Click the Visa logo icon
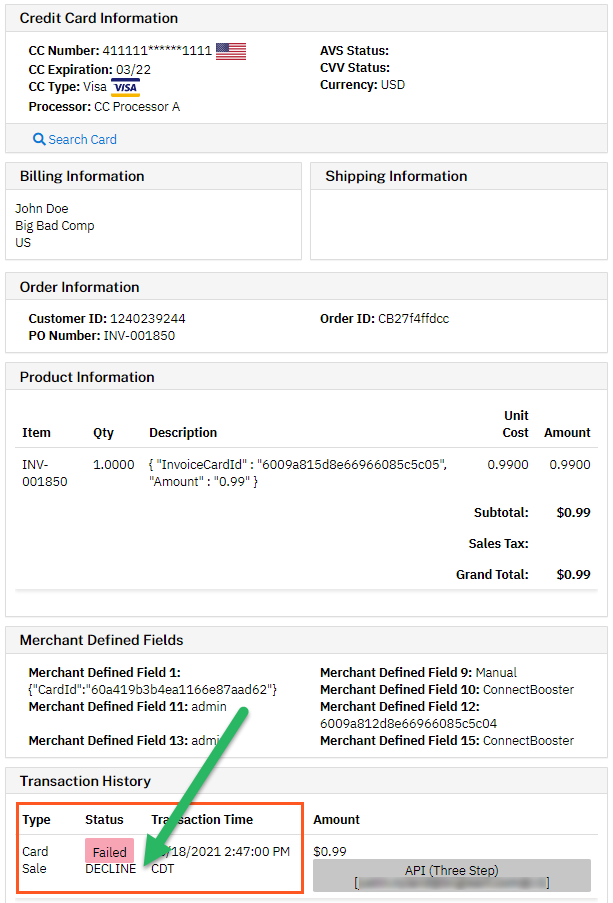The image size is (613, 903). tap(125, 88)
